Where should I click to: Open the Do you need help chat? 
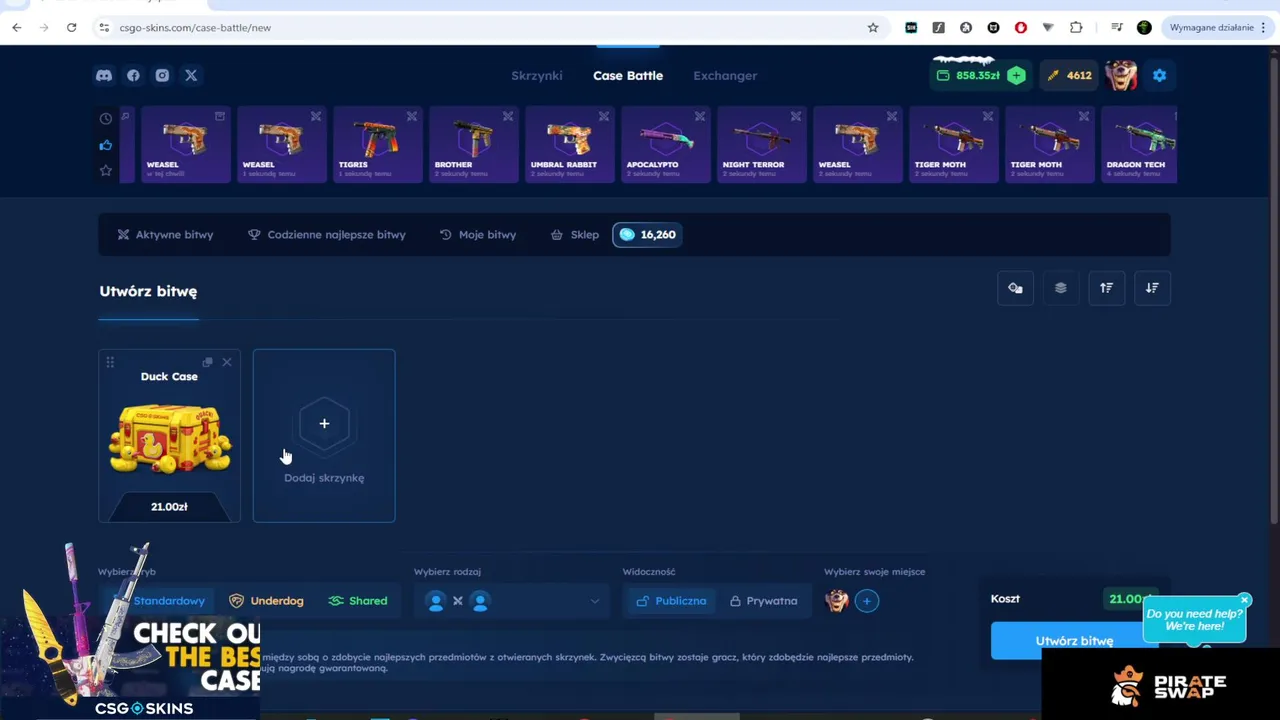1194,620
